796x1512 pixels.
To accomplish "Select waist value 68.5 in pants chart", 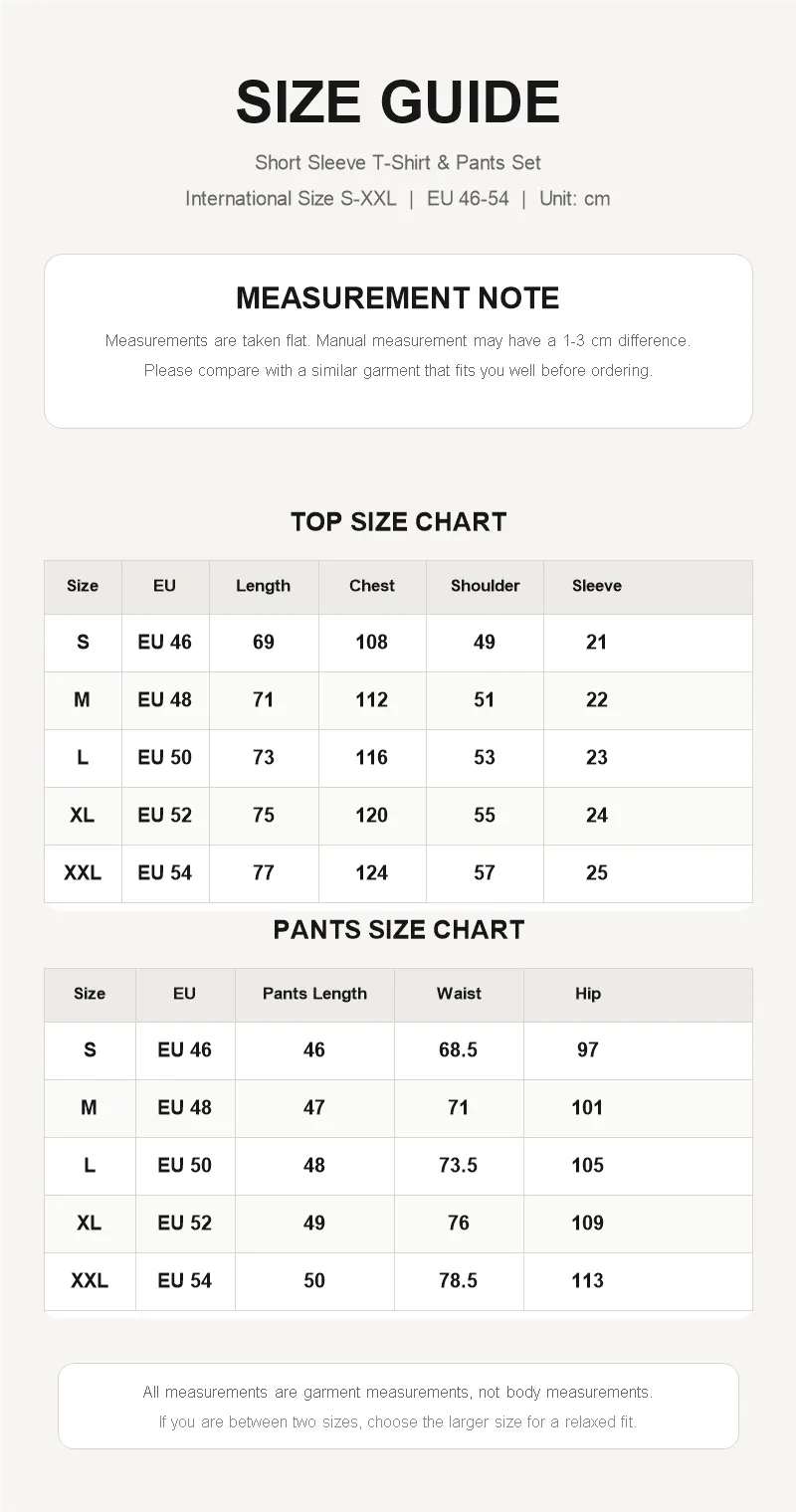I will click(x=459, y=1049).
